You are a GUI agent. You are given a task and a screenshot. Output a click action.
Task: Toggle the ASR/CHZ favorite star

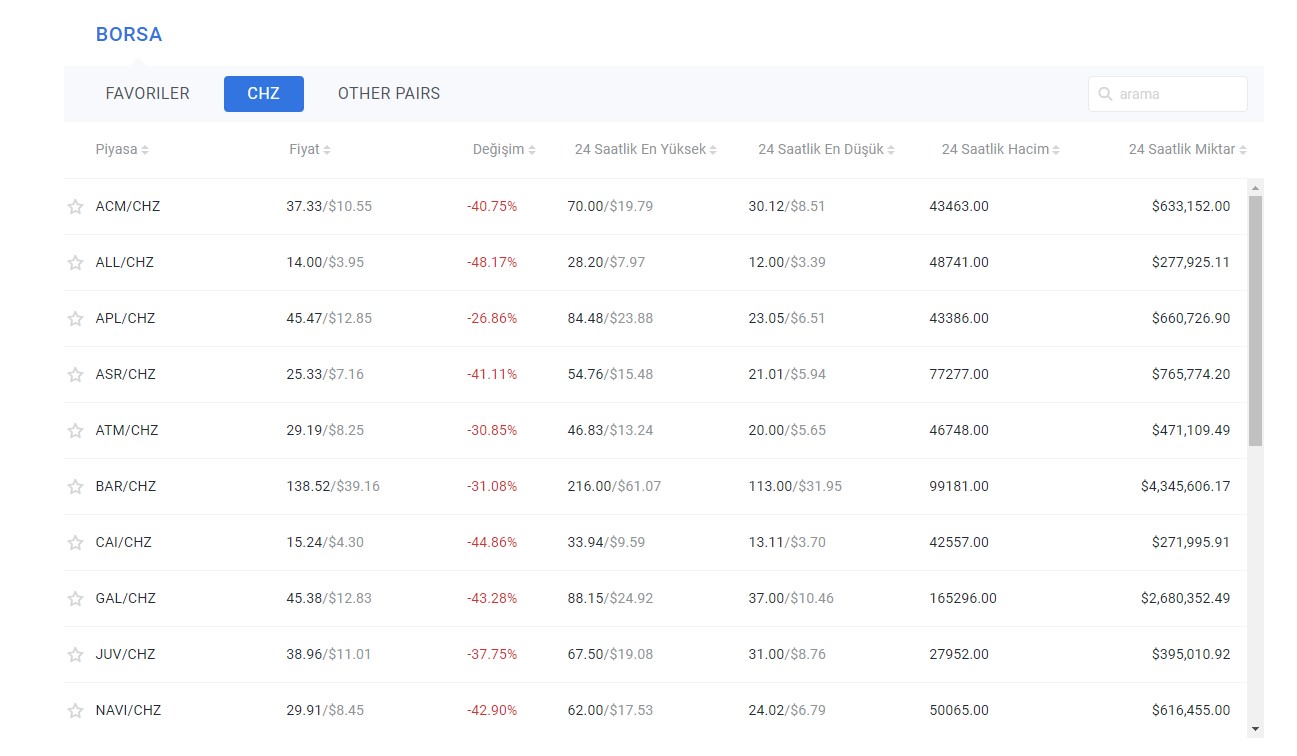[x=75, y=374]
